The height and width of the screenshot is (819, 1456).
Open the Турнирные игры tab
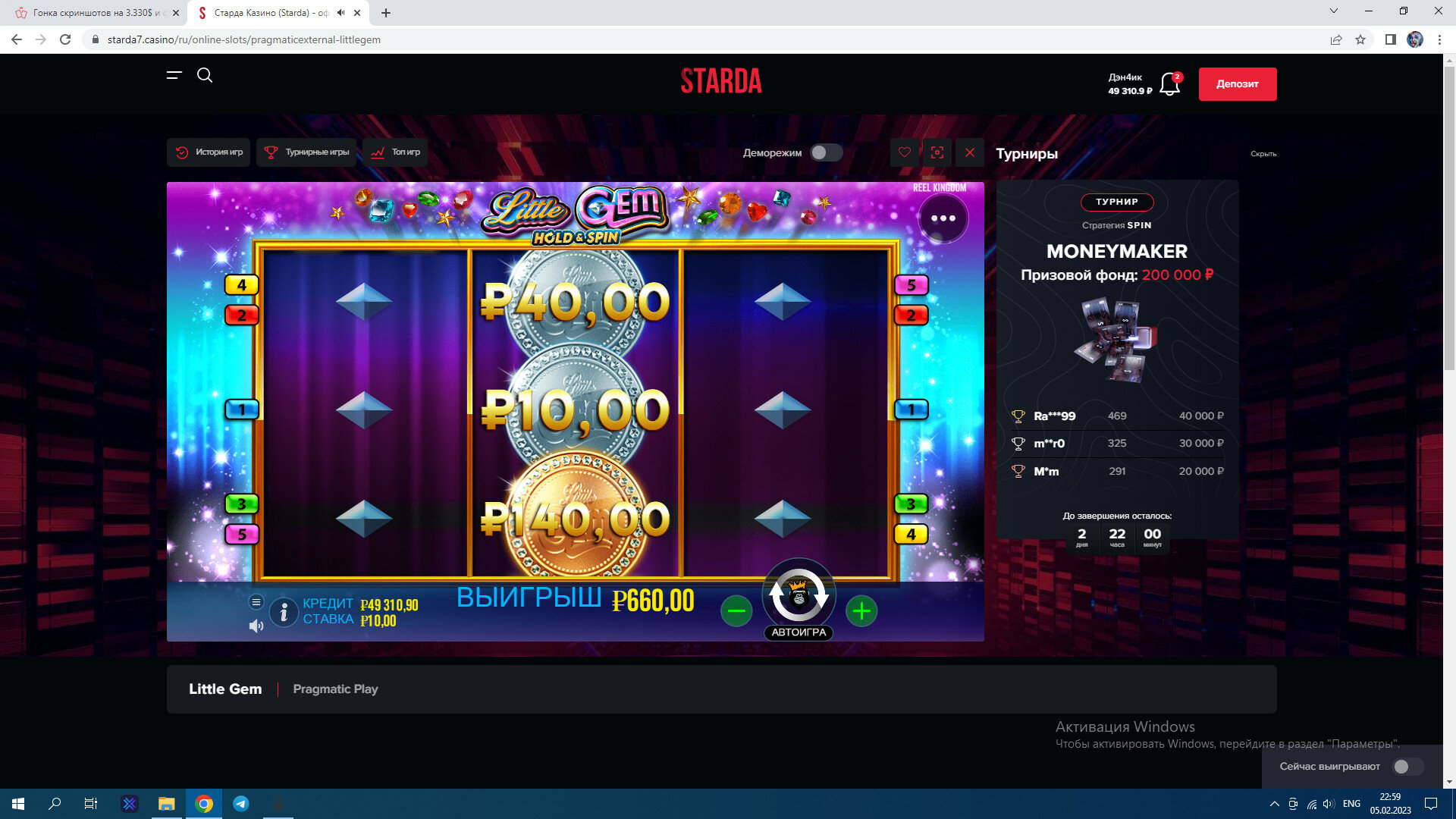(307, 152)
